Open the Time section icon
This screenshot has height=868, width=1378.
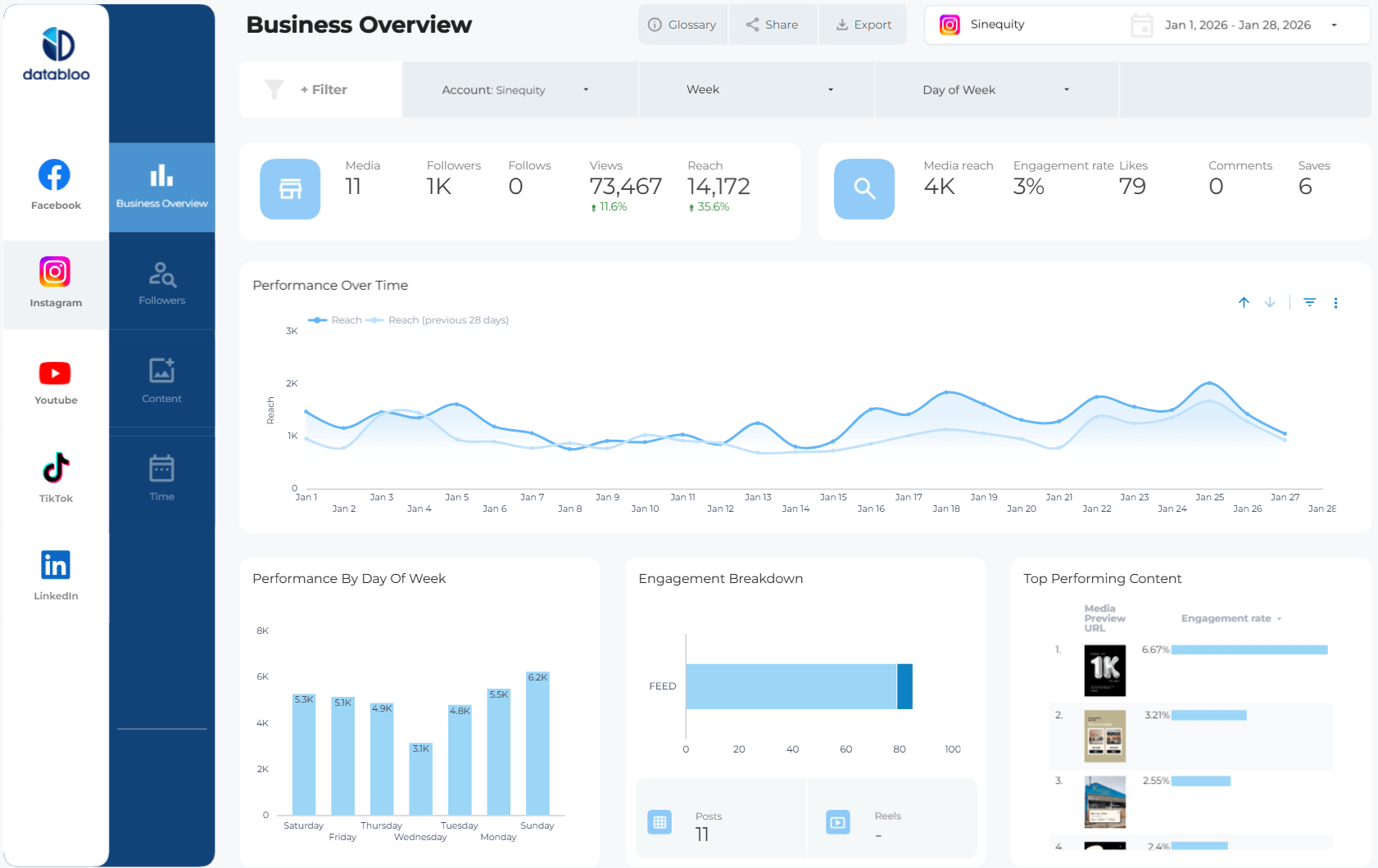[161, 477]
